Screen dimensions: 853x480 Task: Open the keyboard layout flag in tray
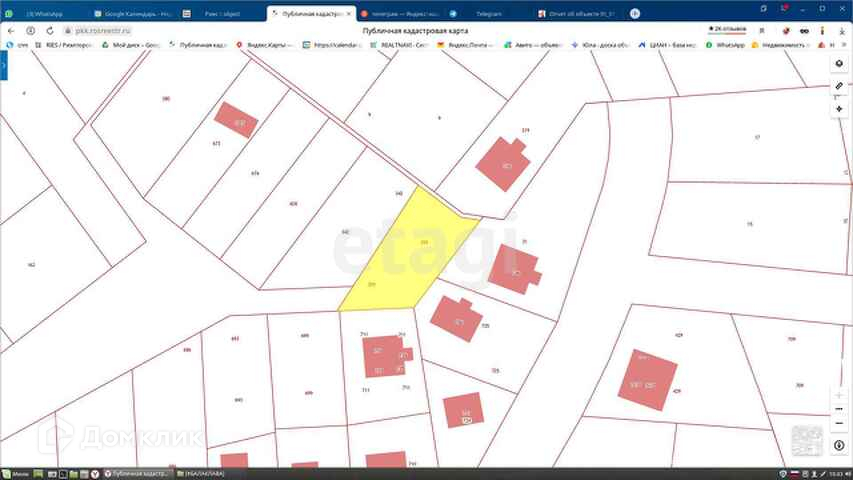794,474
